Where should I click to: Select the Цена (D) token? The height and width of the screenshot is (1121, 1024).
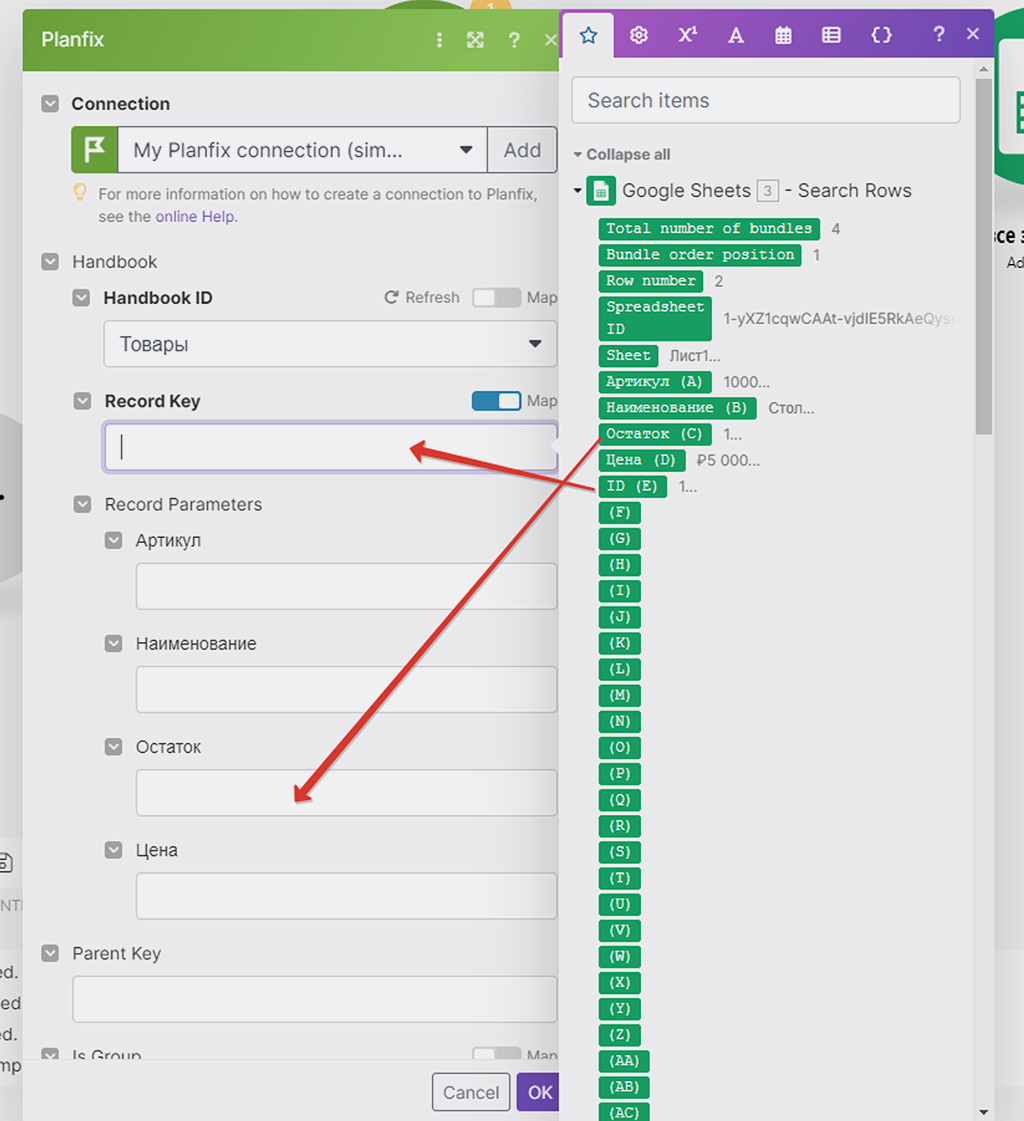click(641, 460)
